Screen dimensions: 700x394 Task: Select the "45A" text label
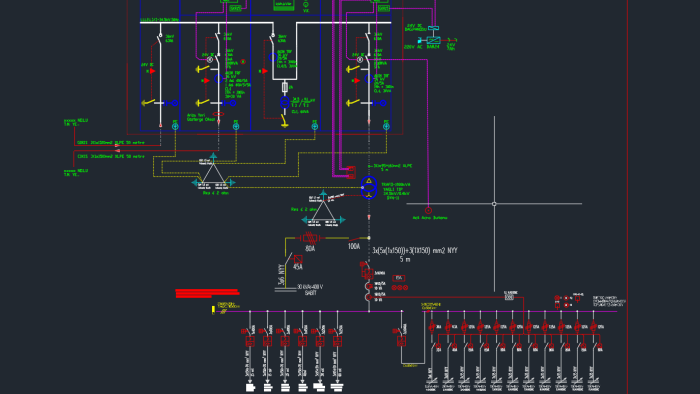pyautogui.click(x=298, y=267)
